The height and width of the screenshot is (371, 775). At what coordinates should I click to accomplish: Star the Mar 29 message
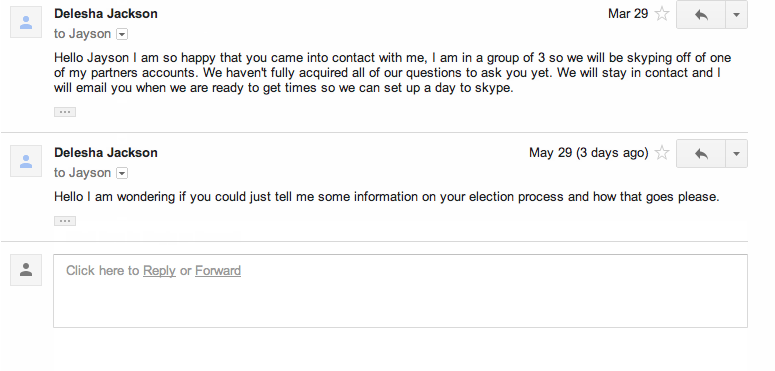(662, 14)
